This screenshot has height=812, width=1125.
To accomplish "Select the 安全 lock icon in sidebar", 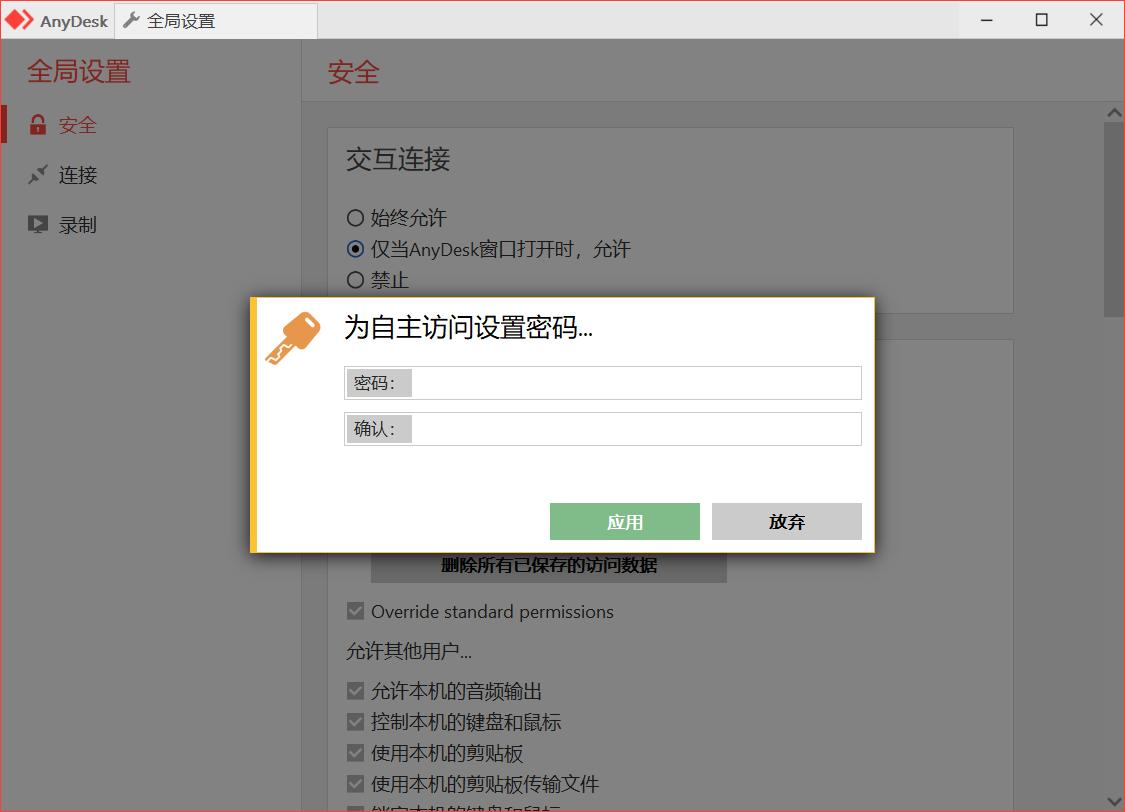I will pyautogui.click(x=37, y=124).
